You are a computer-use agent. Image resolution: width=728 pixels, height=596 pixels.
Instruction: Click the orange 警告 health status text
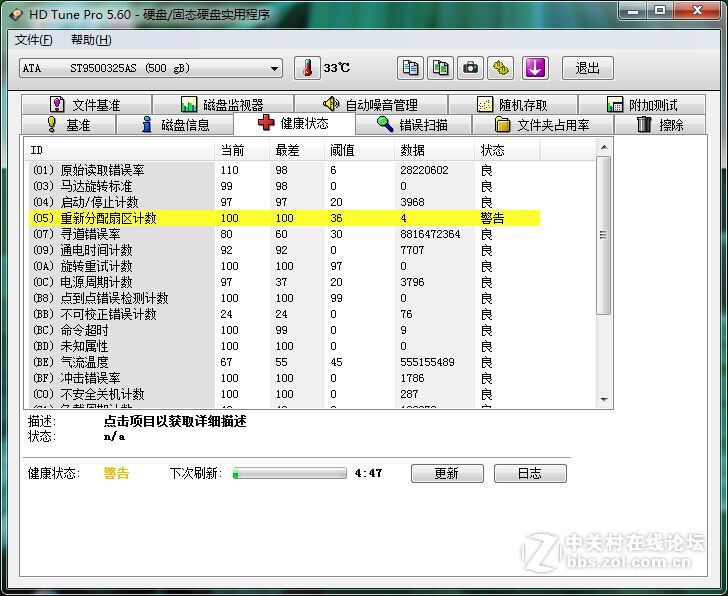116,473
